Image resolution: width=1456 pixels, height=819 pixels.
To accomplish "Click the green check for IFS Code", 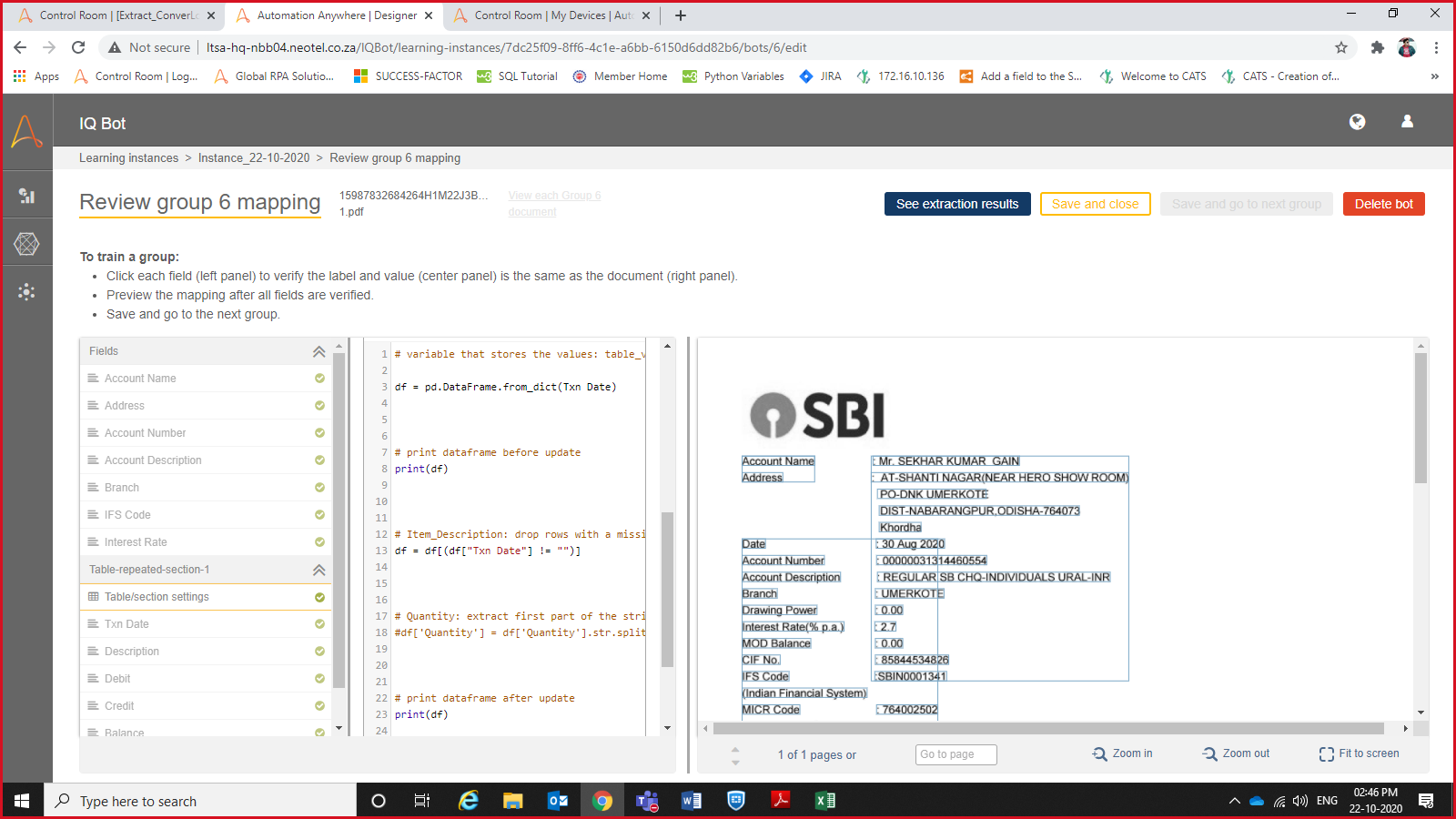I will click(319, 515).
